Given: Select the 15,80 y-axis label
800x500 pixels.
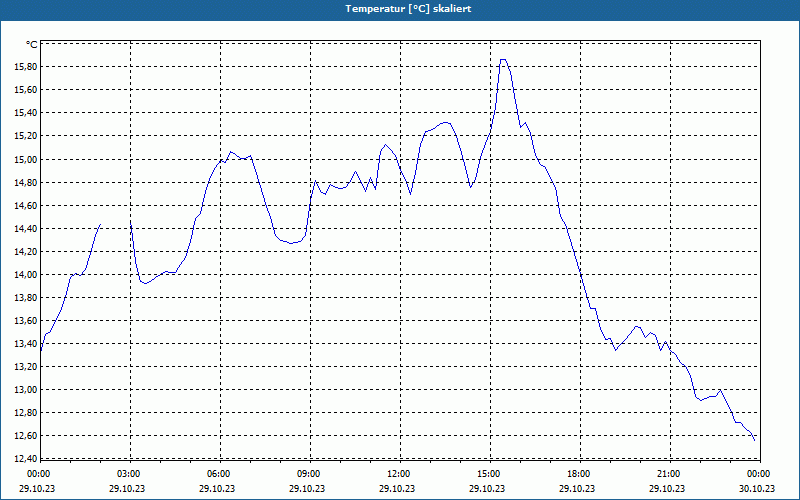Looking at the screenshot, I should (x=25, y=67).
